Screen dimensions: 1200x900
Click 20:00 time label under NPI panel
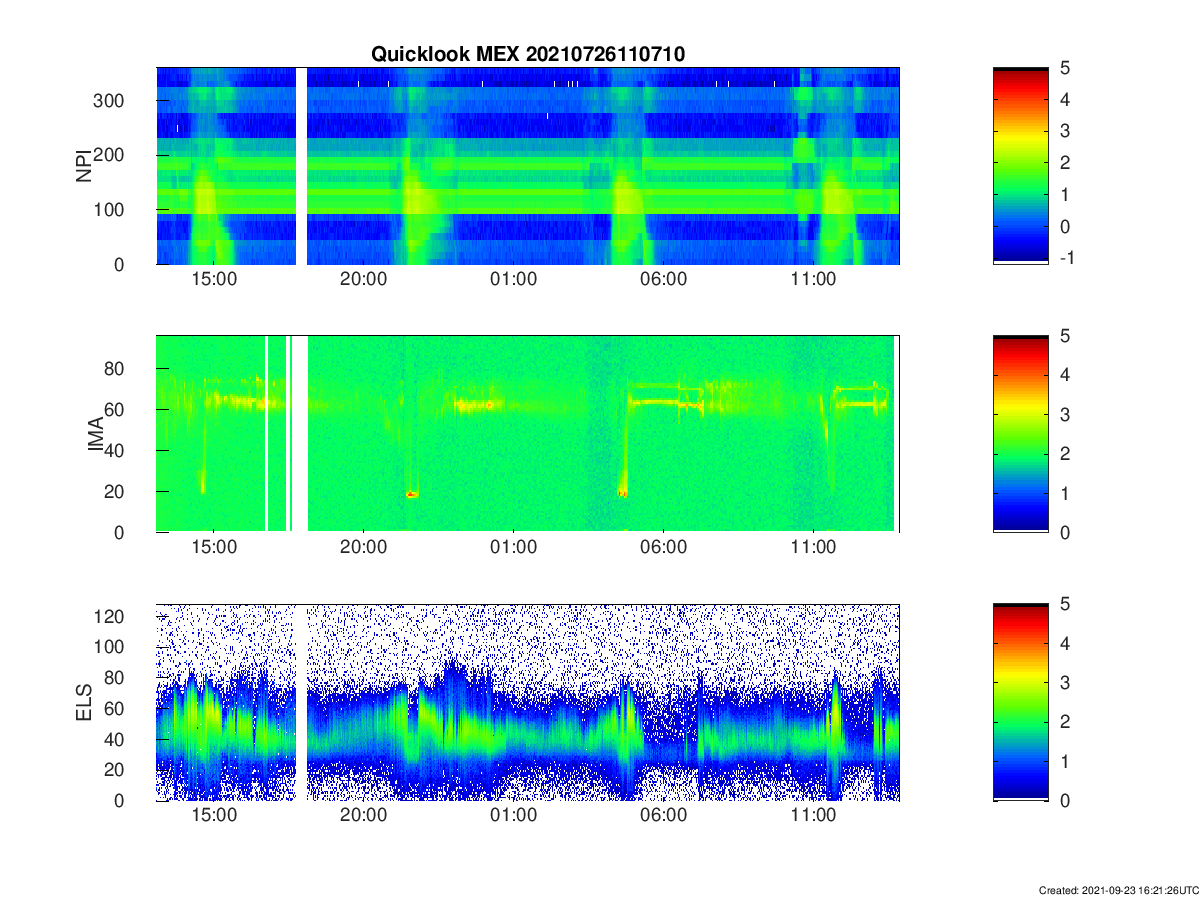point(364,281)
